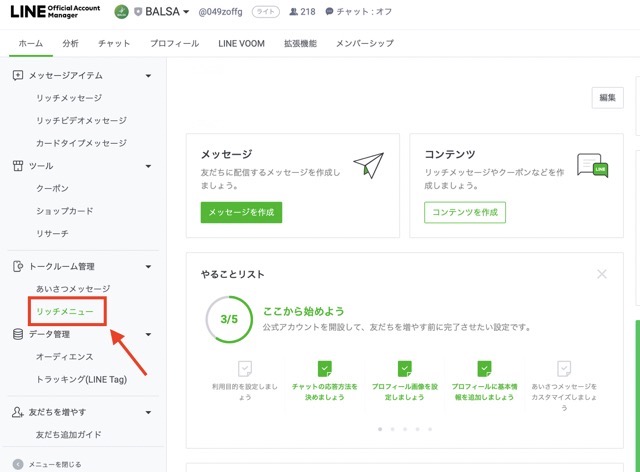
Task: Open あいさつメッセージ in sidebar
Action: tap(73, 289)
